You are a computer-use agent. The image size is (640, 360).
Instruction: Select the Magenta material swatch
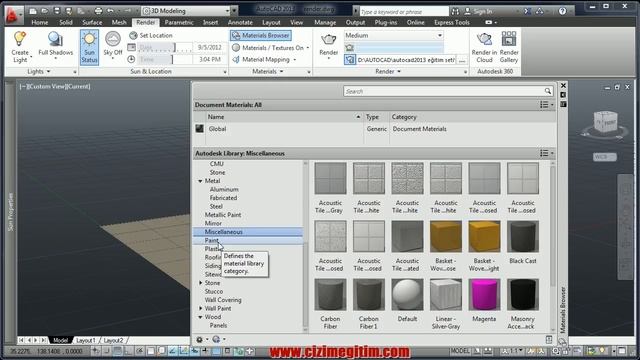tap(484, 295)
